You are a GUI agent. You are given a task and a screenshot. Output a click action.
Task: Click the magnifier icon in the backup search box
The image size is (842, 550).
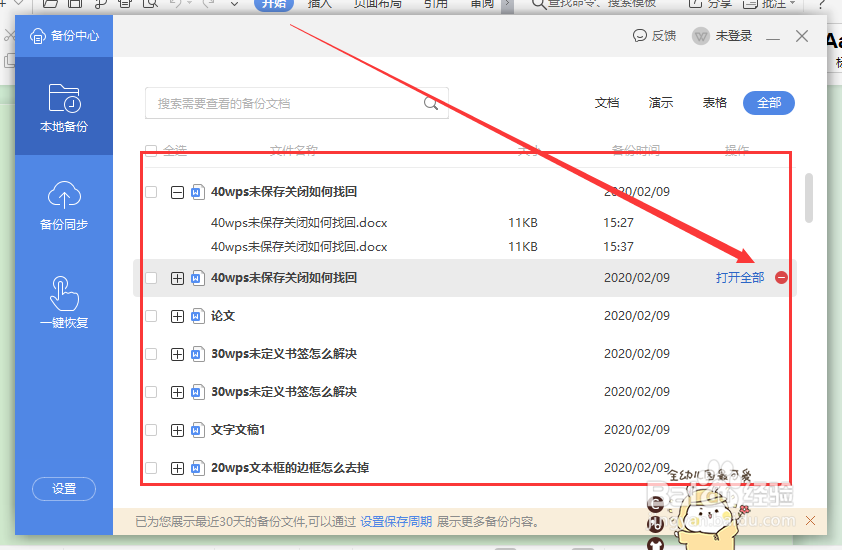(431, 103)
